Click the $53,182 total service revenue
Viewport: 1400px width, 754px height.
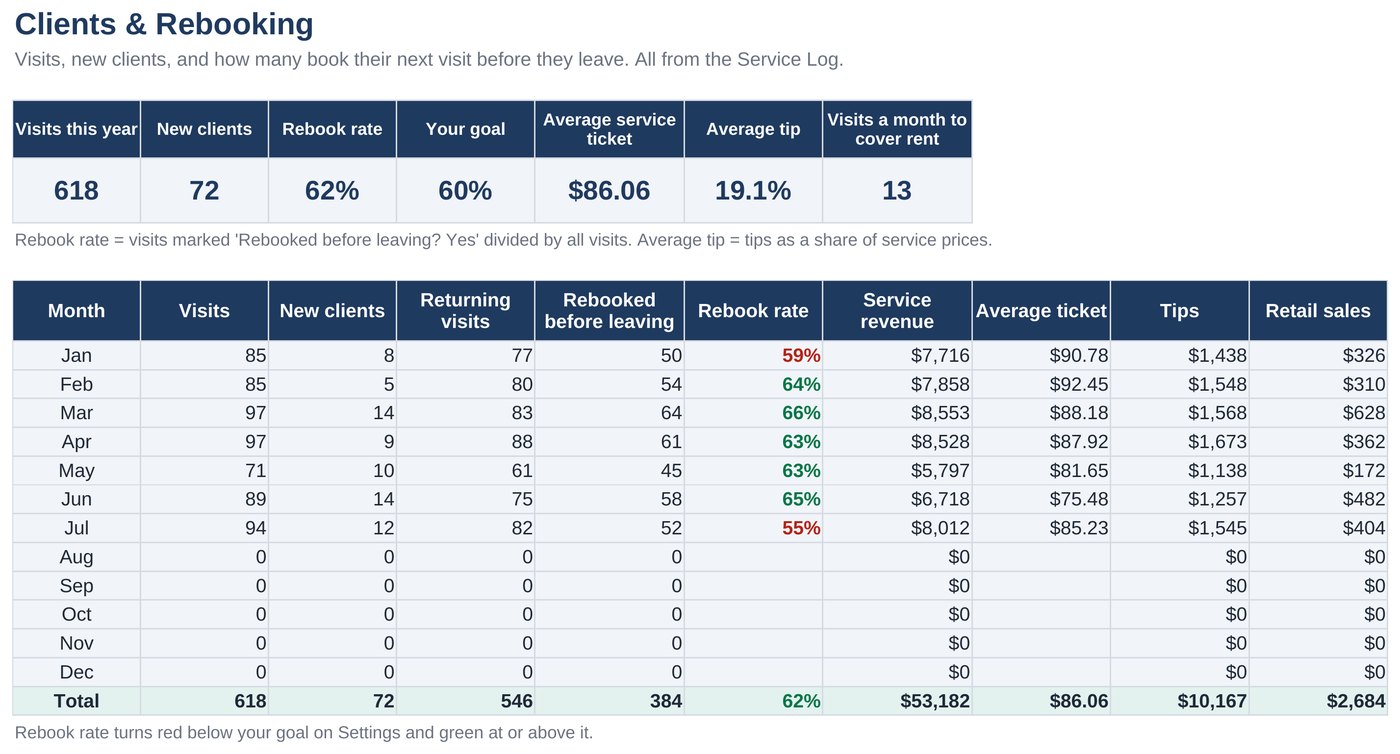(897, 701)
